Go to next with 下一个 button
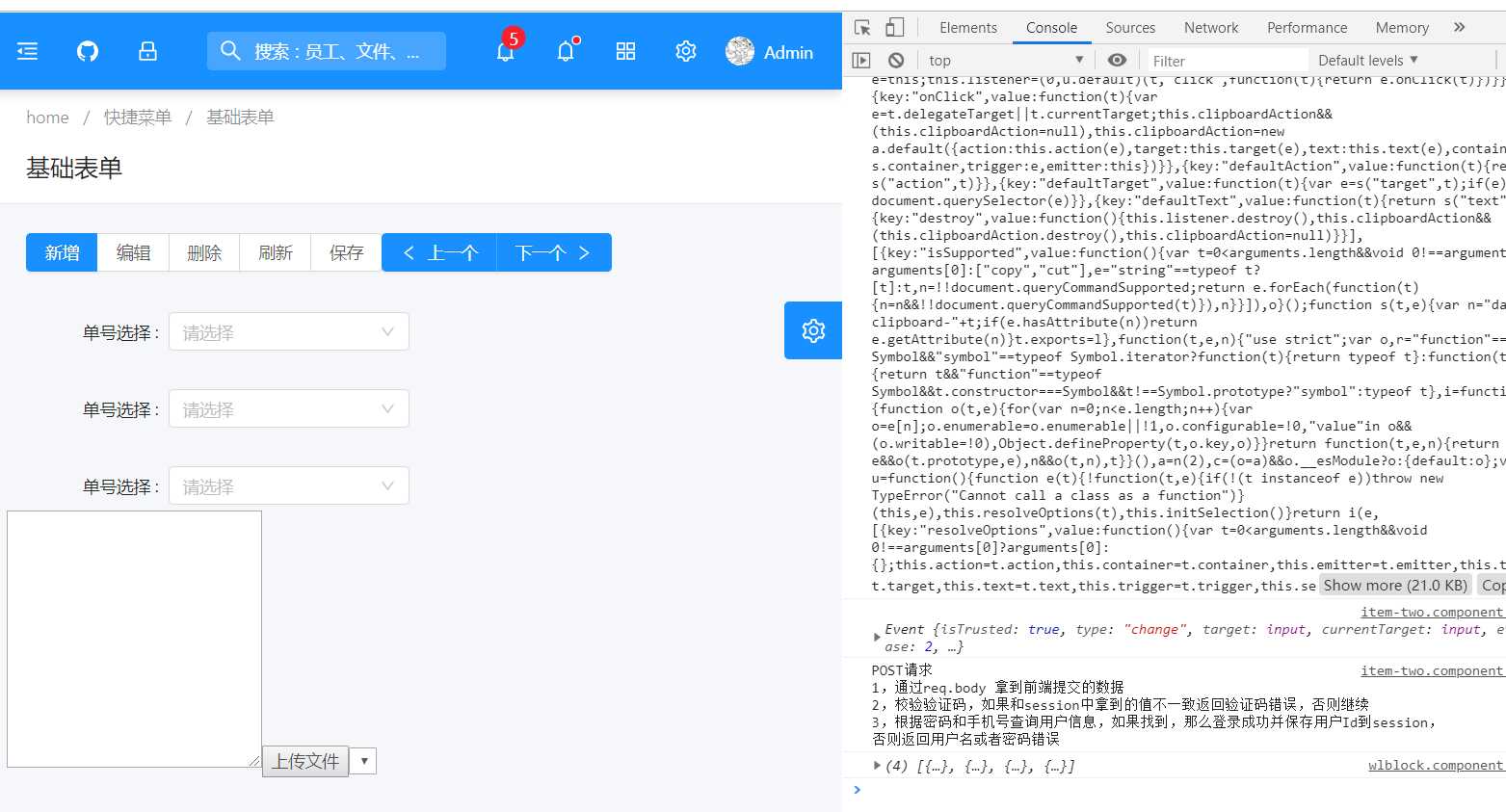Image resolution: width=1506 pixels, height=812 pixels. 554,252
